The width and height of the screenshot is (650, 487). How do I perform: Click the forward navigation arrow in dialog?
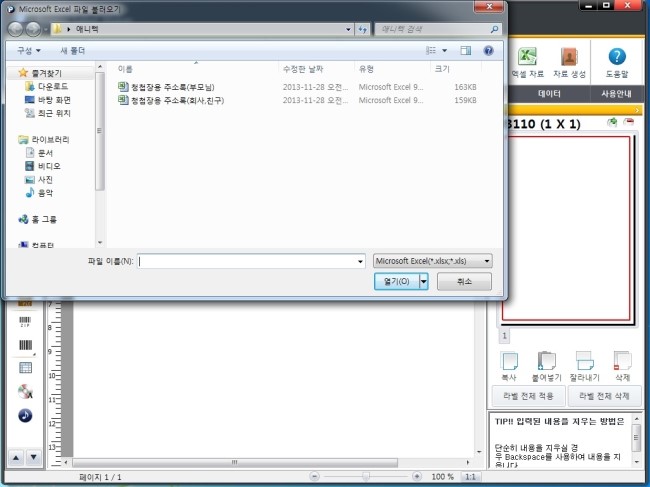coord(33,29)
